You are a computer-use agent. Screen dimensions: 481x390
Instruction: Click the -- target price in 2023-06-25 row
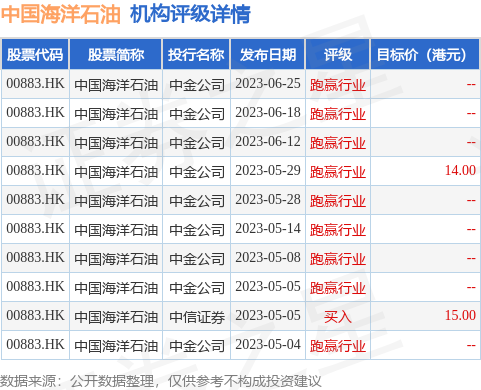(471, 84)
